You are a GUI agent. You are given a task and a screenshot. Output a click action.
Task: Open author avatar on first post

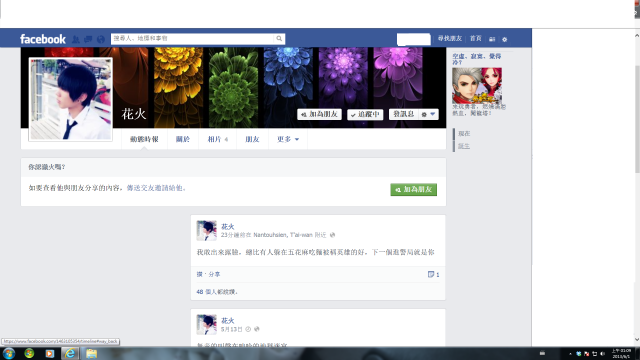(x=207, y=231)
